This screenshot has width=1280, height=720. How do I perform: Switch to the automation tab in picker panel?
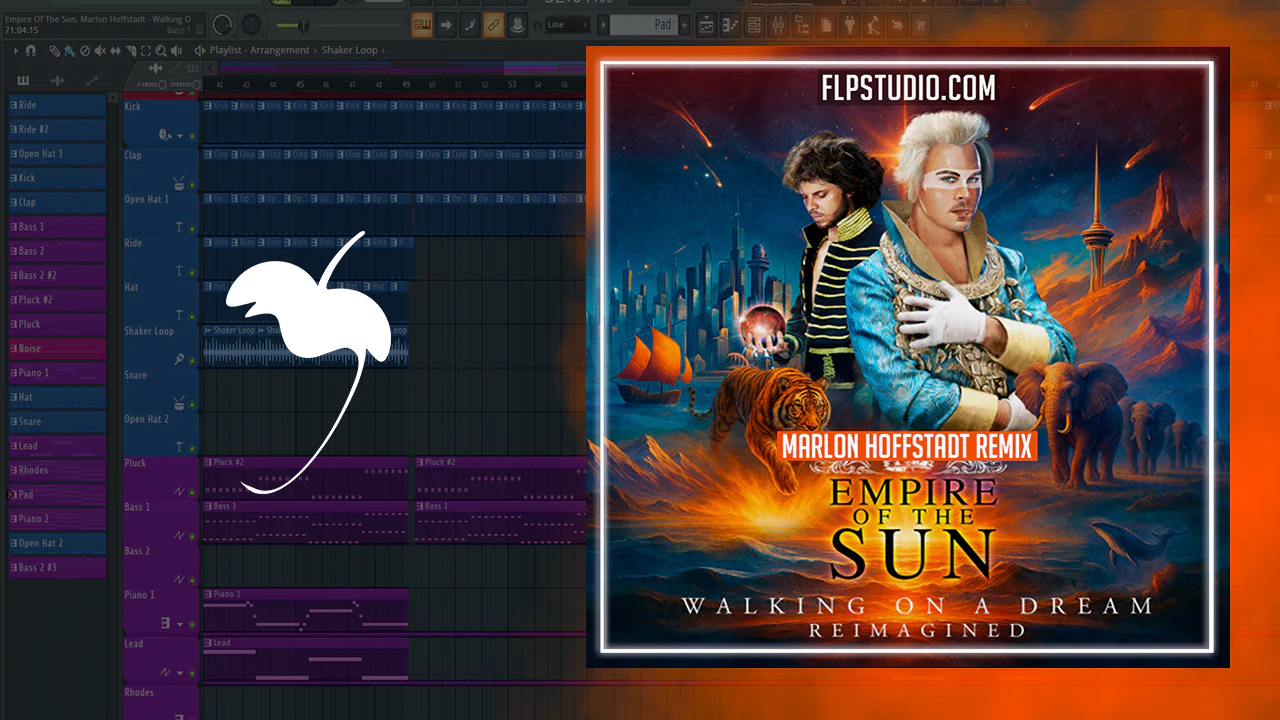coord(92,81)
